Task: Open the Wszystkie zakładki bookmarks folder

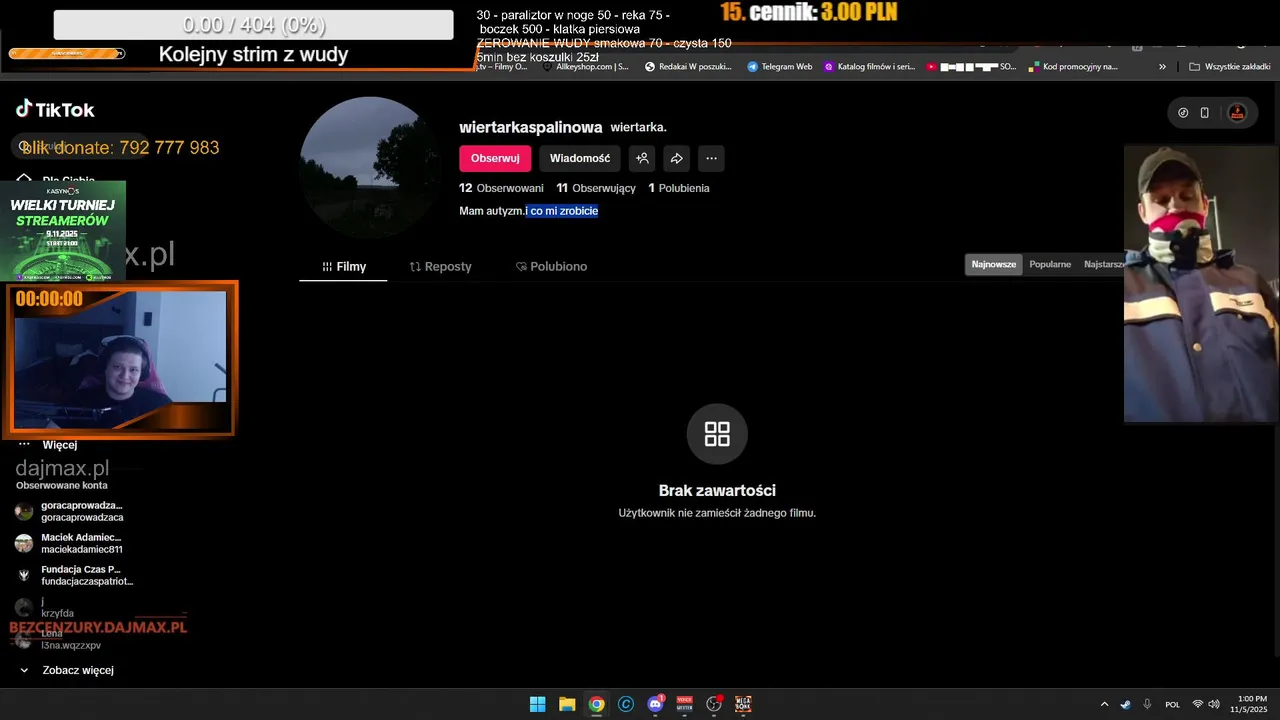Action: click(1230, 66)
